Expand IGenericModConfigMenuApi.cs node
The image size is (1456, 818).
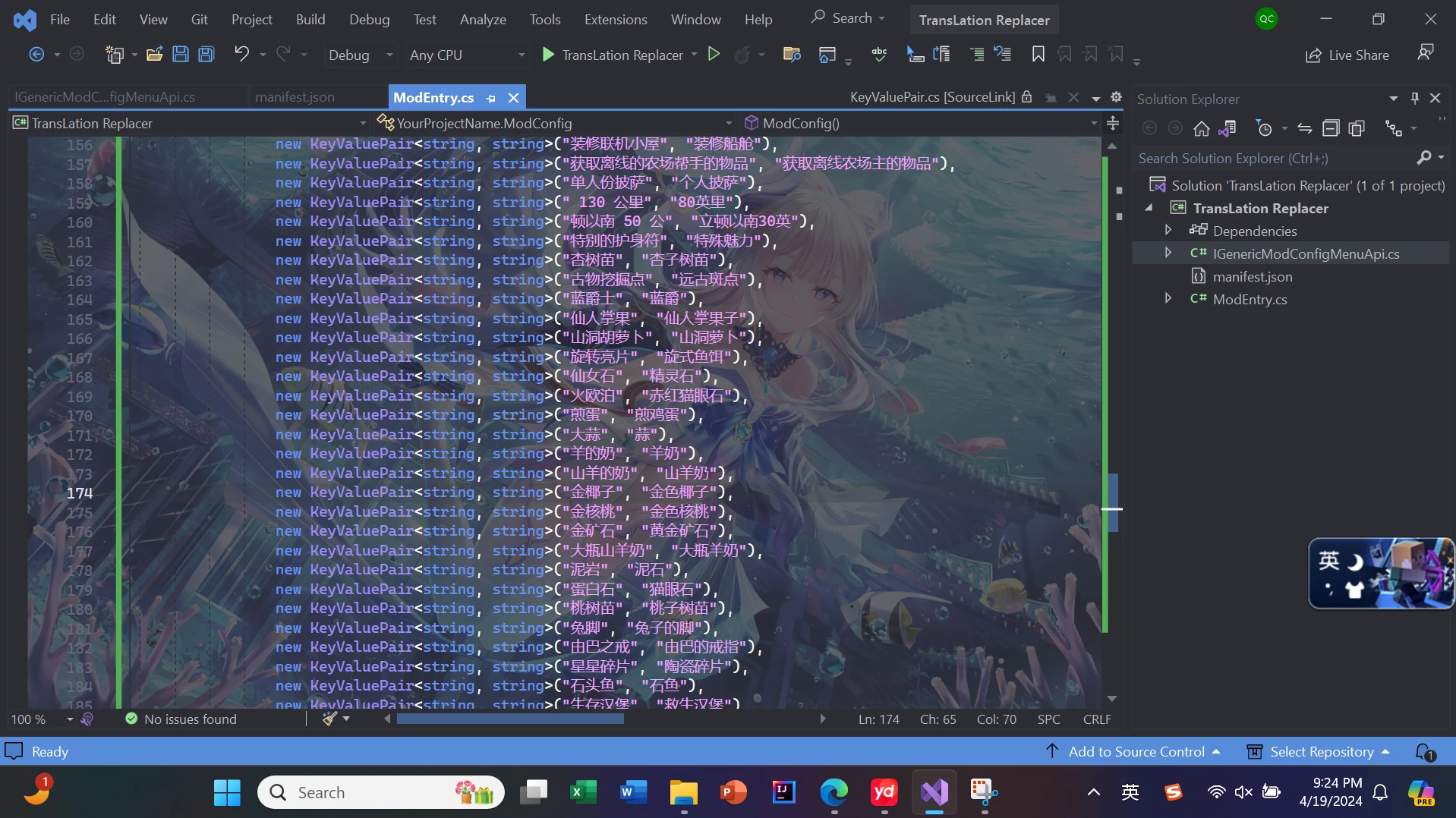pos(1168,253)
